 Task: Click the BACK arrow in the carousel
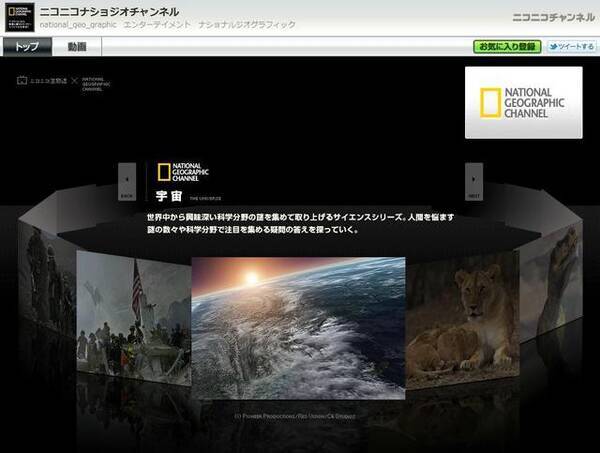[x=127, y=182]
